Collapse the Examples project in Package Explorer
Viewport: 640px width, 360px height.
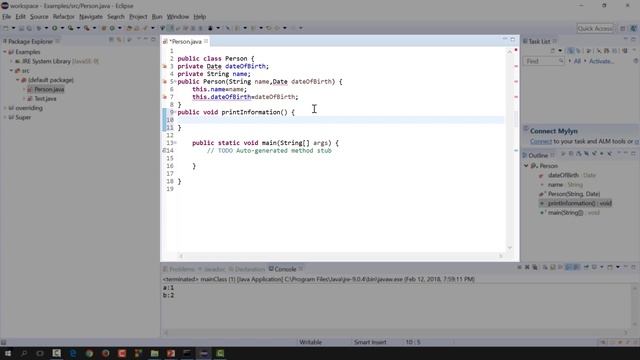pos(5,52)
